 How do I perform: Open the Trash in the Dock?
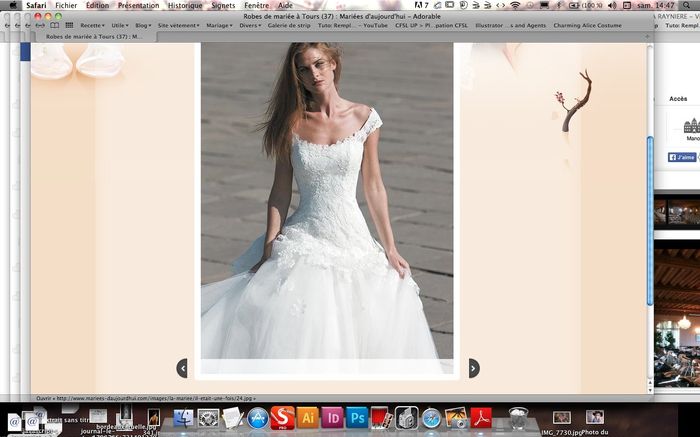pos(518,418)
